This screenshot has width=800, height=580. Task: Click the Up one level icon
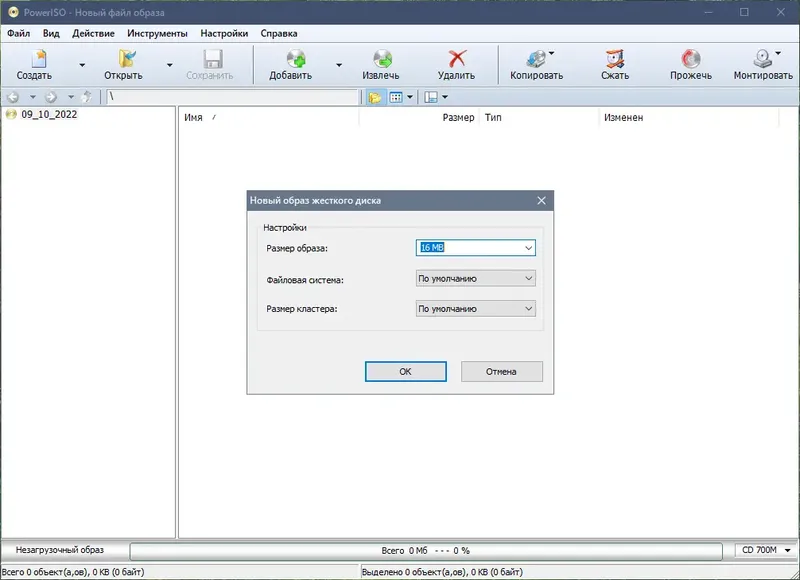point(87,97)
